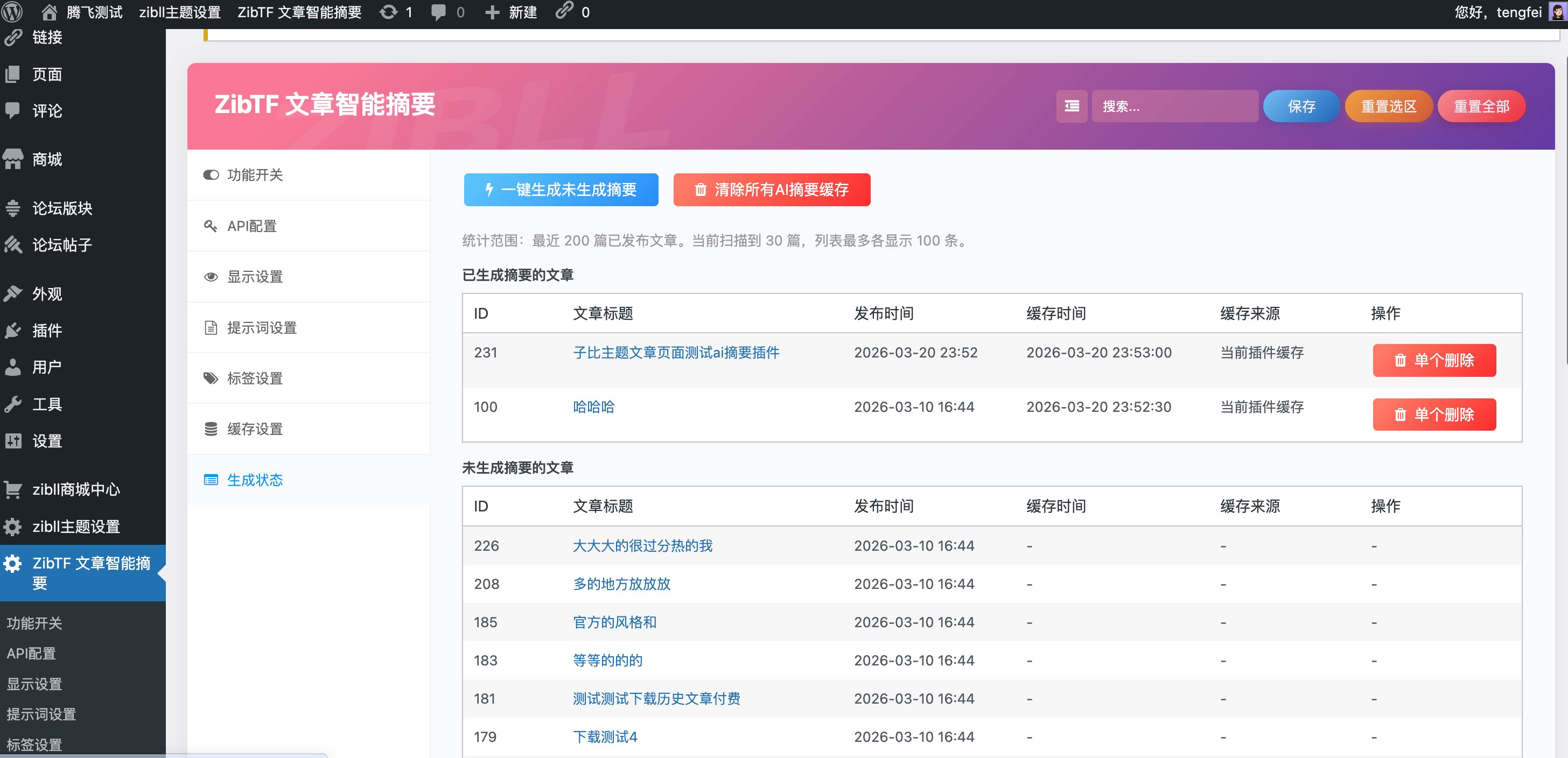Click the WordPress logo in the admin bar
The image size is (1568, 758).
point(13,11)
